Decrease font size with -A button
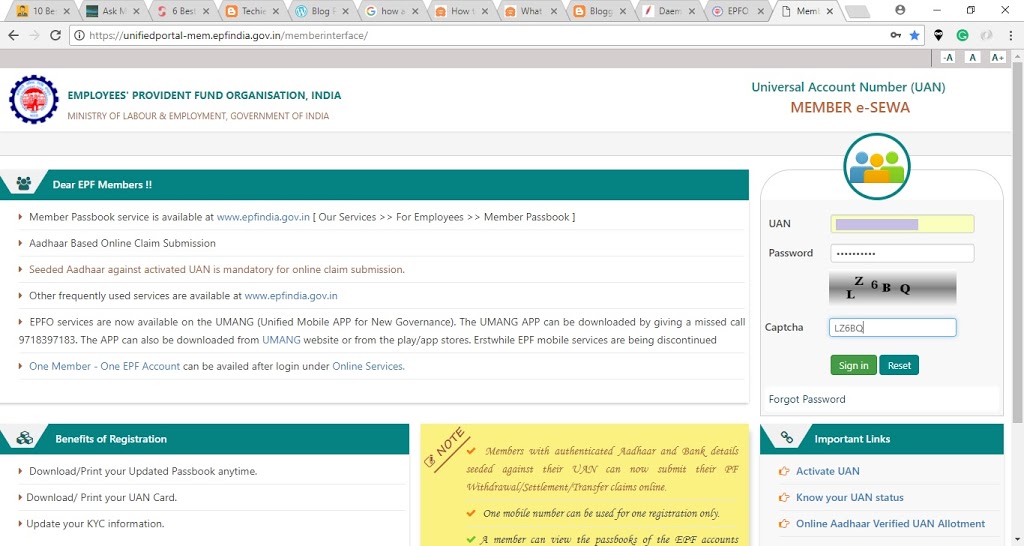 (948, 57)
